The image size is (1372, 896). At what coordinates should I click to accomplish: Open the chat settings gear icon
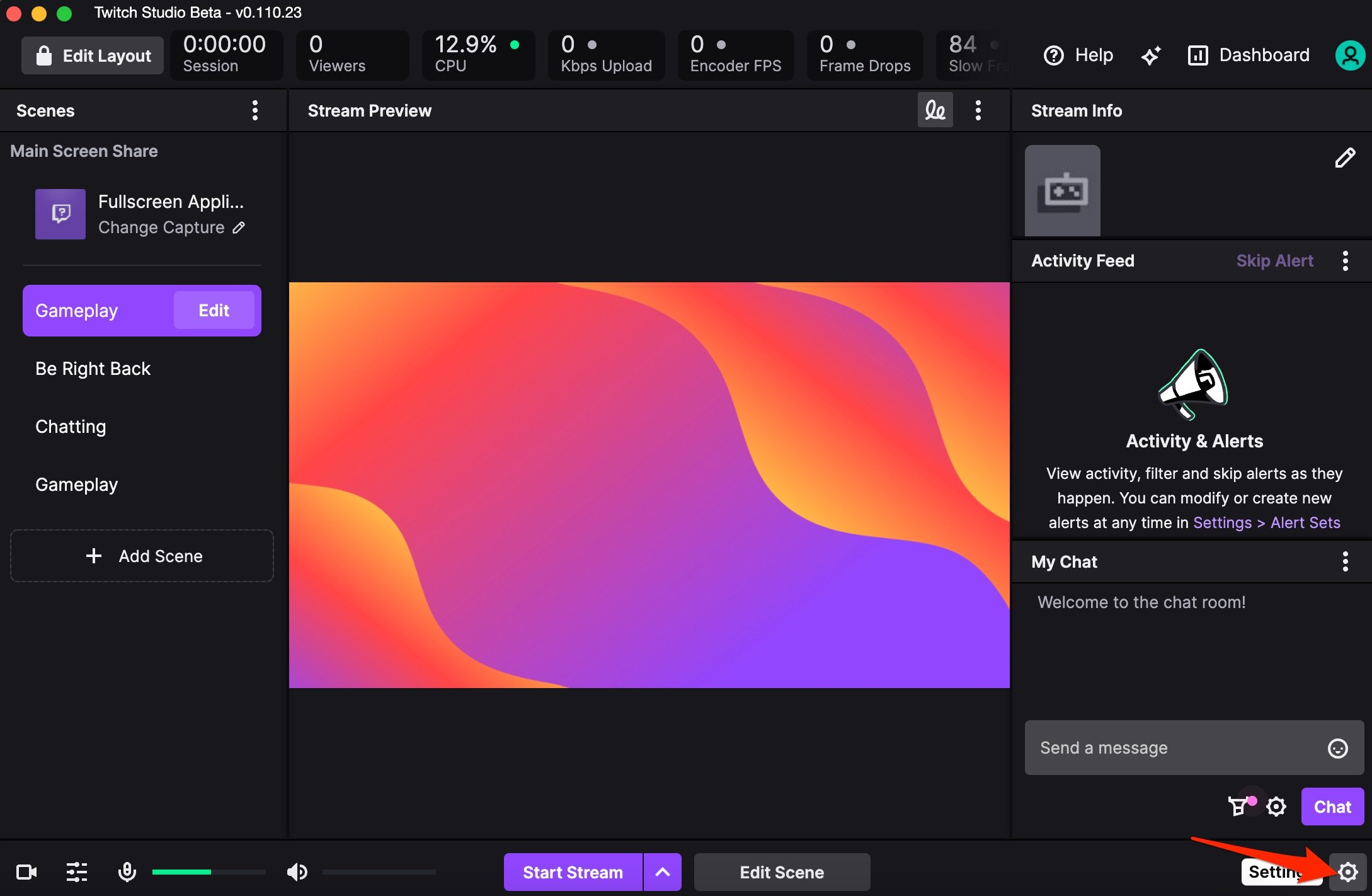1278,807
